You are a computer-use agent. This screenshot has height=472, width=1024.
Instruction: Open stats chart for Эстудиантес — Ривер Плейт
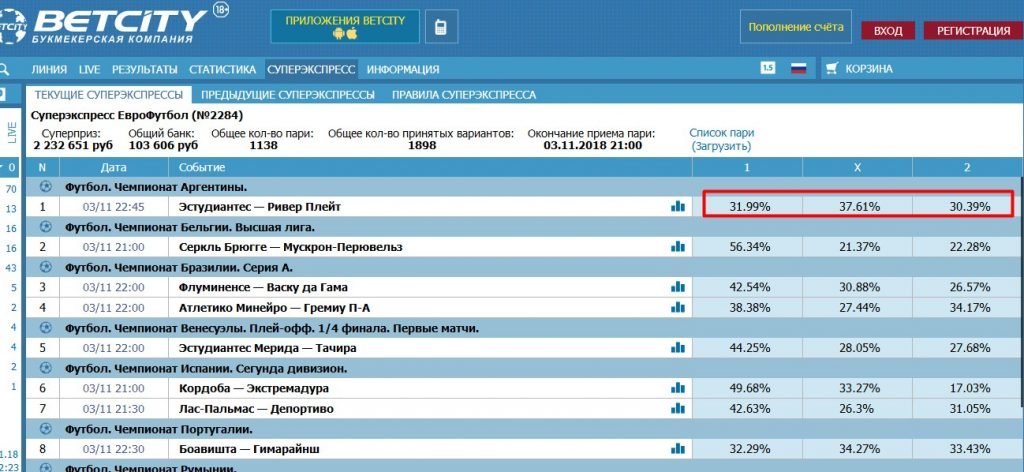coord(678,207)
